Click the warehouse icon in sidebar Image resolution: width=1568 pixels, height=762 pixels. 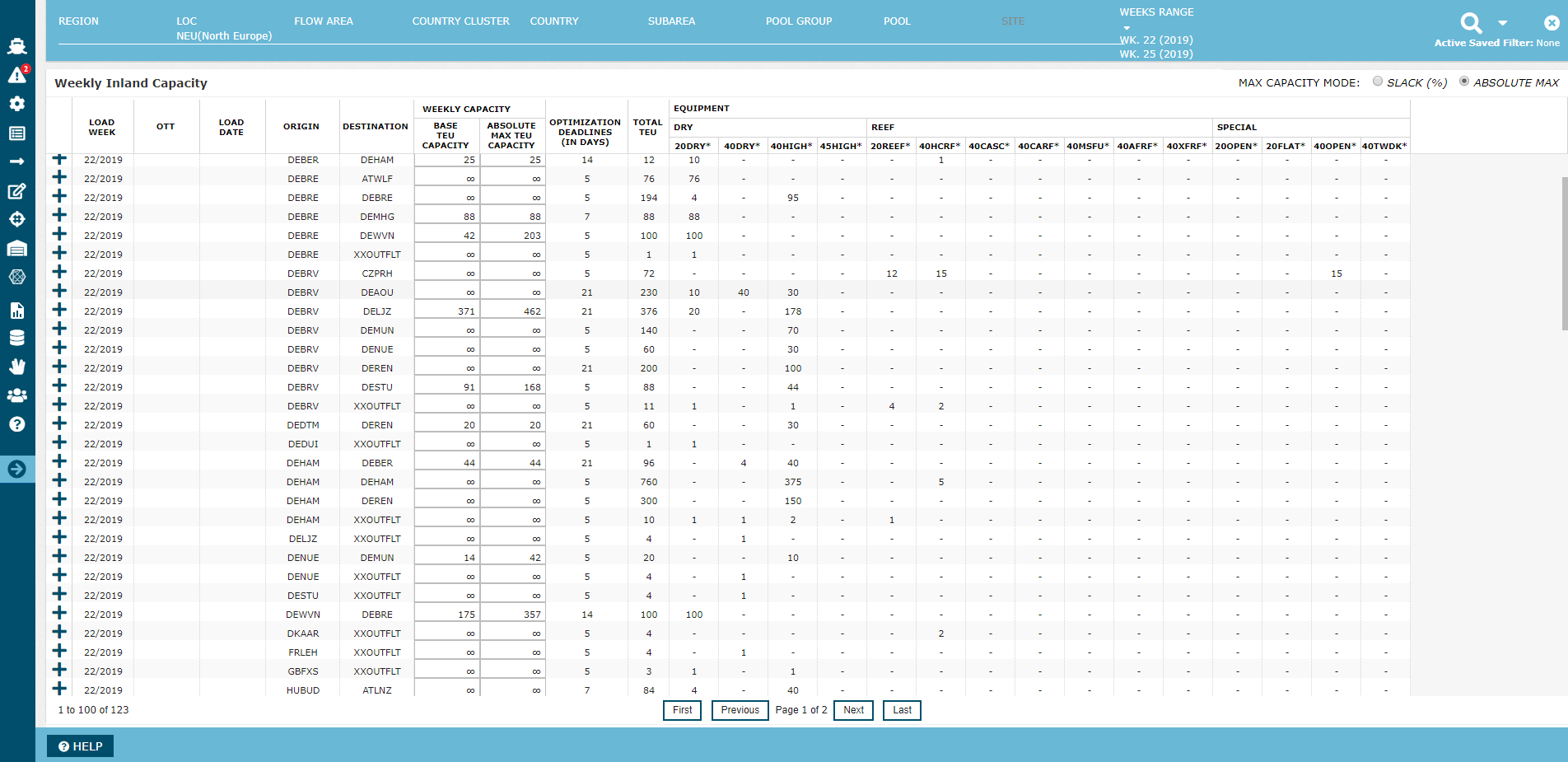click(17, 248)
